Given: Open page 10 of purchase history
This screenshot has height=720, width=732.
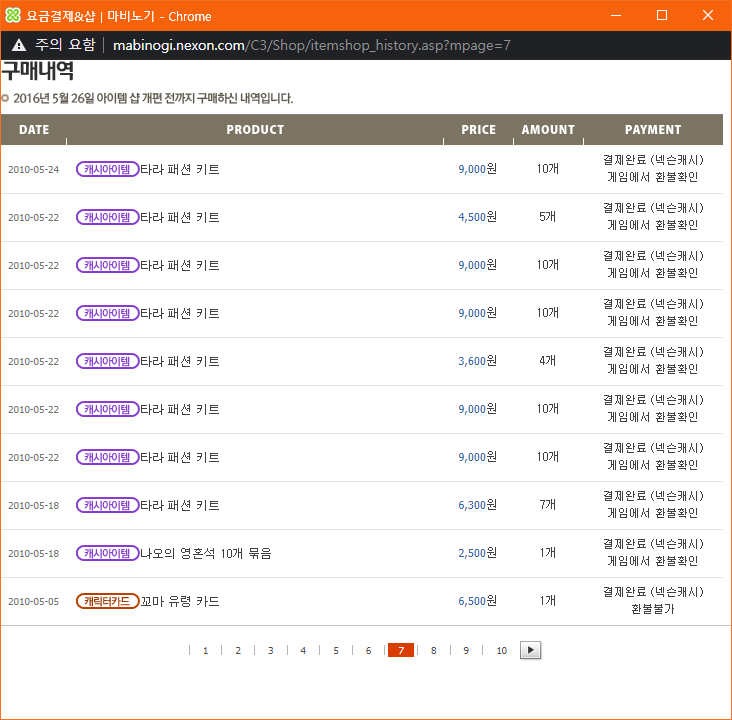Looking at the screenshot, I should tap(501, 650).
